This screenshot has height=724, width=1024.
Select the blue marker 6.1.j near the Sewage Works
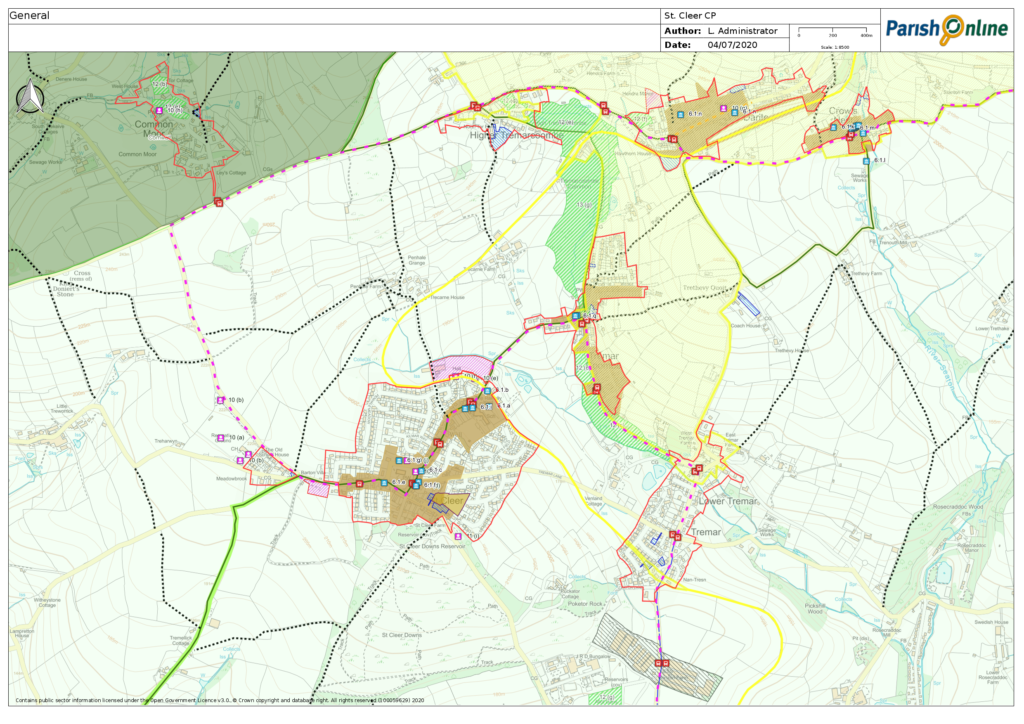[x=865, y=161]
